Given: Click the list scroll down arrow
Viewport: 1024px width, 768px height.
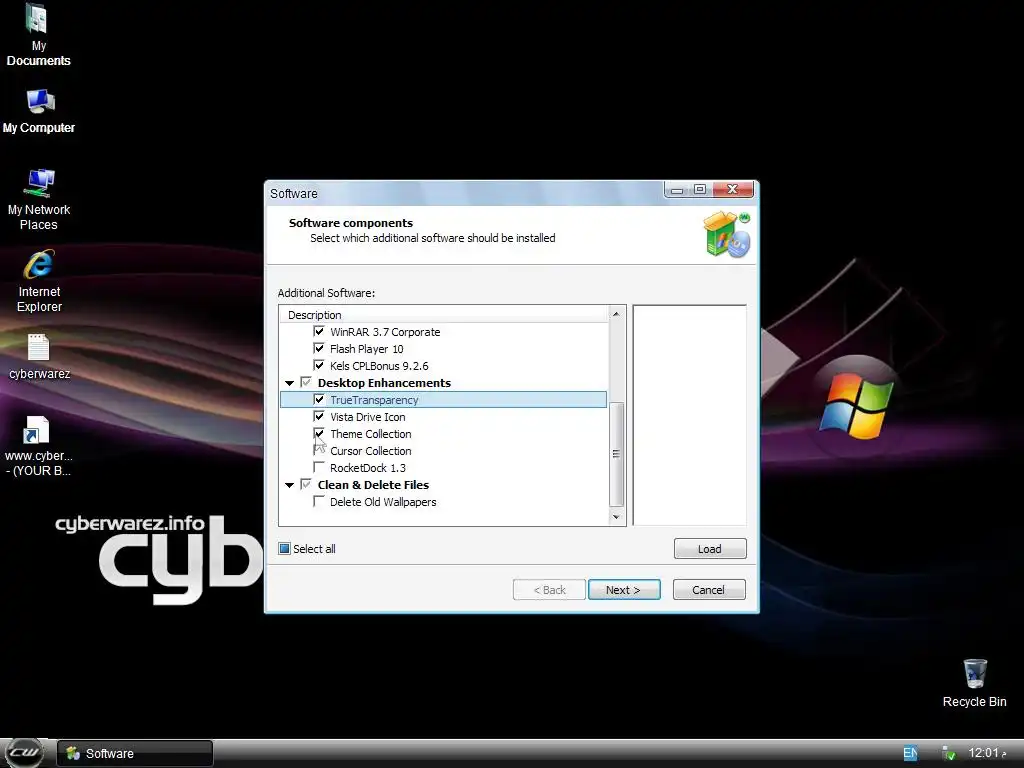Looking at the screenshot, I should [616, 517].
